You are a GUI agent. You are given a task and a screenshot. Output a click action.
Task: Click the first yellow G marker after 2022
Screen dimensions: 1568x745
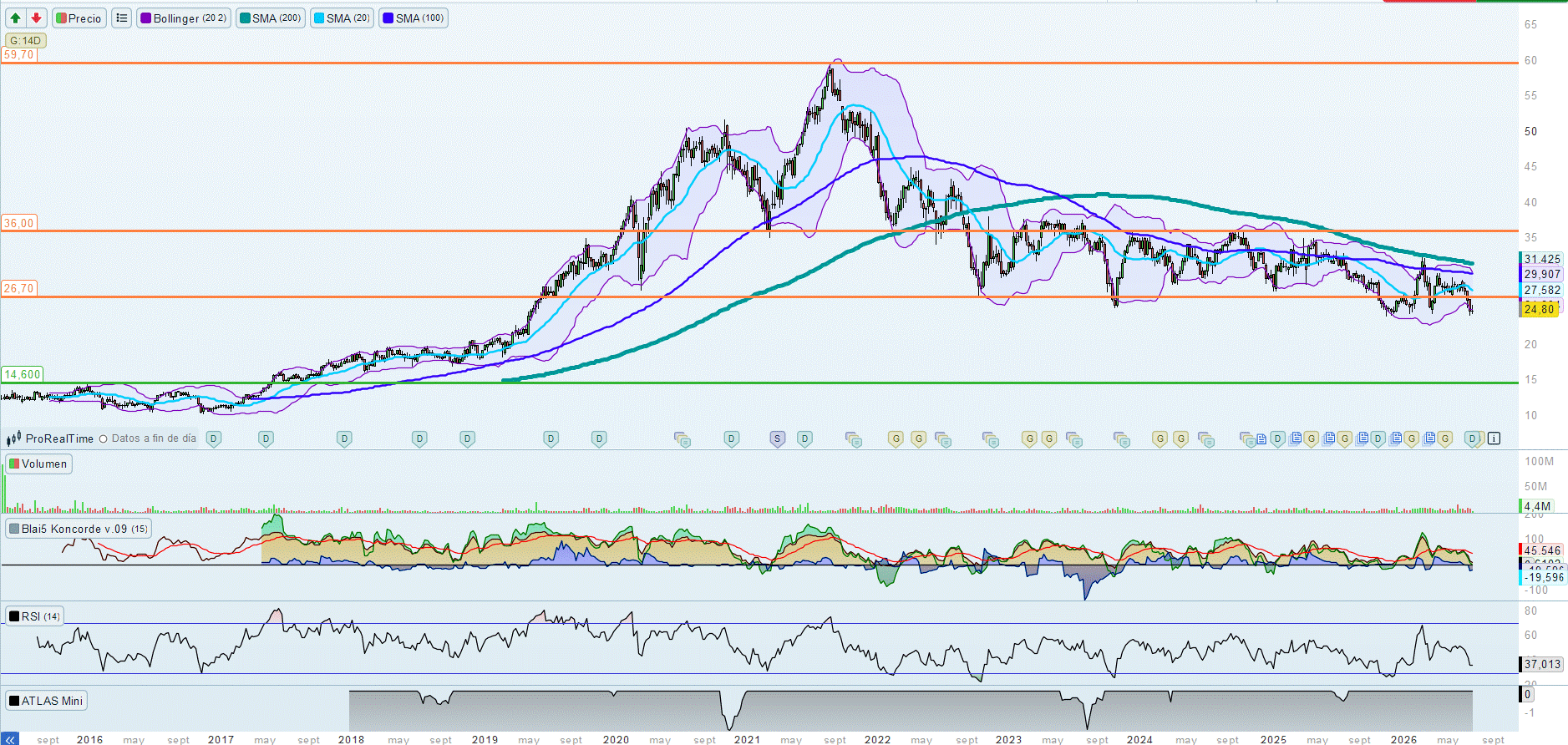tap(896, 438)
